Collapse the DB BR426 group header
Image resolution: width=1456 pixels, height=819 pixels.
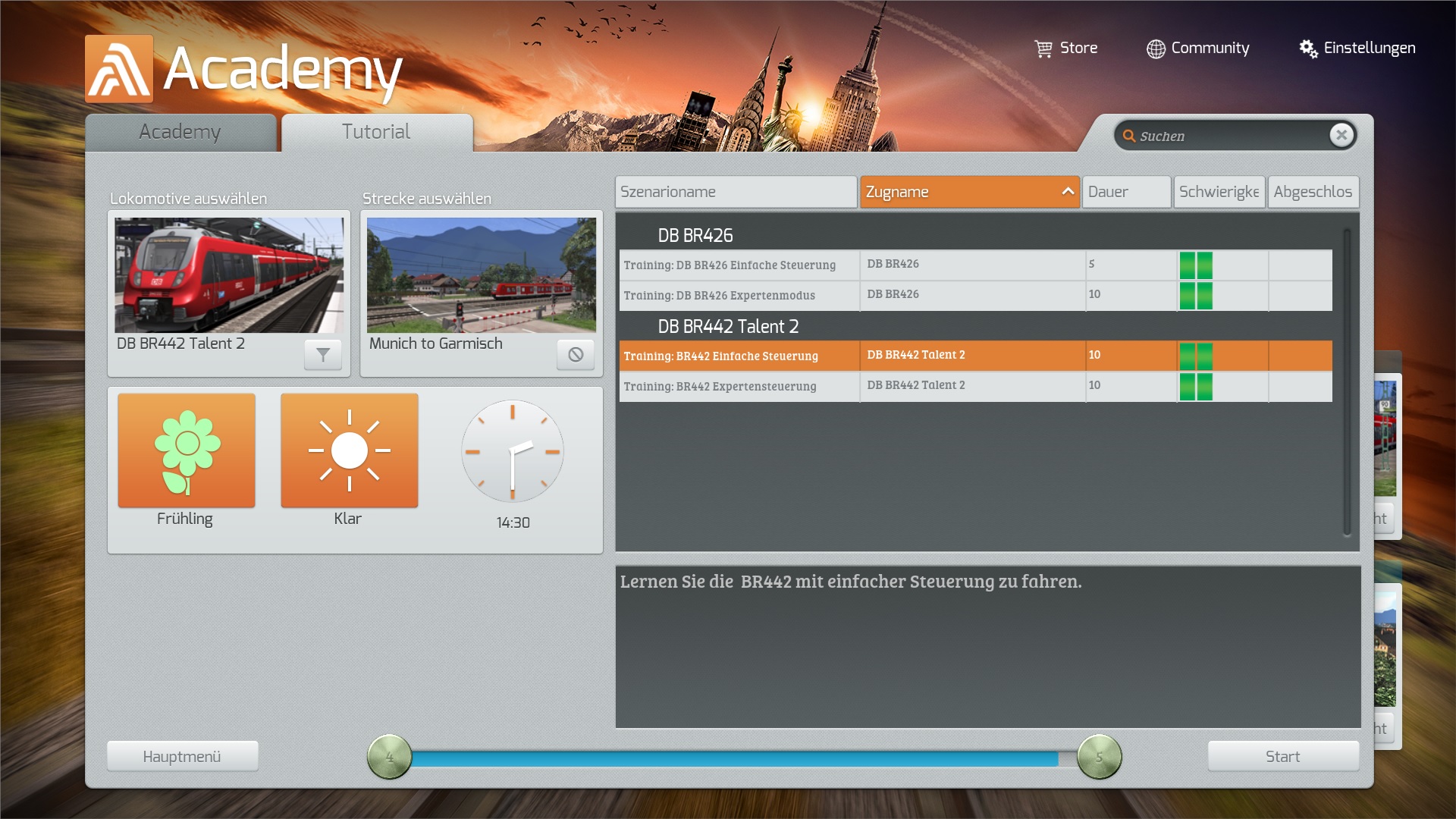point(695,236)
